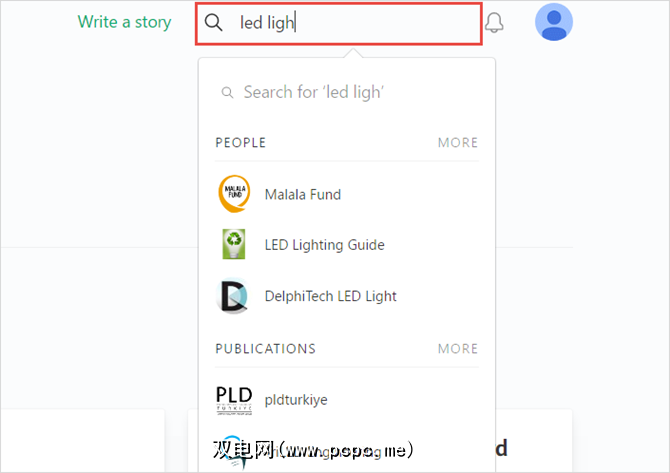Select Malala Fund from people results

coord(303,194)
